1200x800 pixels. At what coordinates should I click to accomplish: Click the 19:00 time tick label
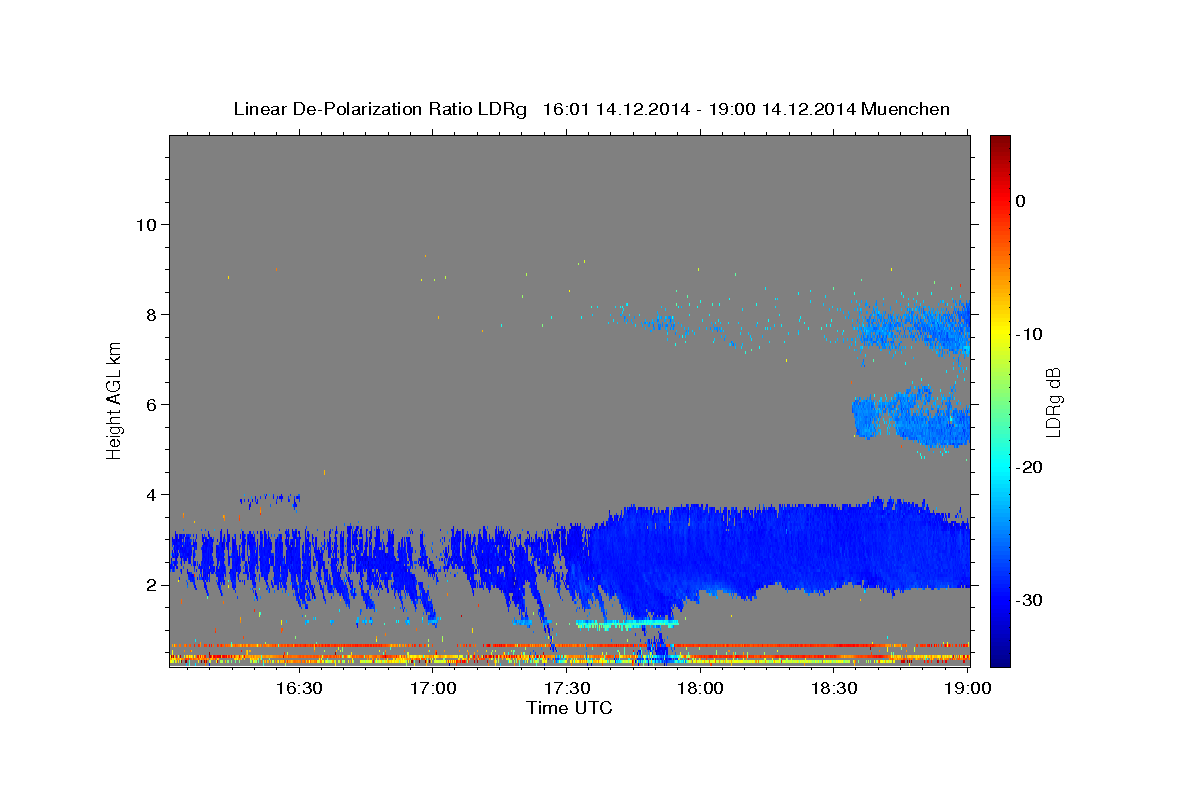[x=968, y=688]
